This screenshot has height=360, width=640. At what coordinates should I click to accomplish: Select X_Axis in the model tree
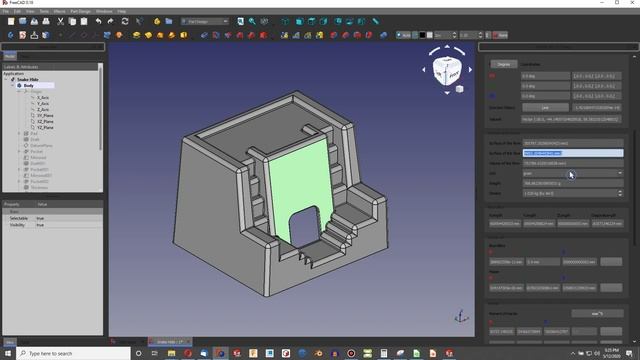pos(43,98)
